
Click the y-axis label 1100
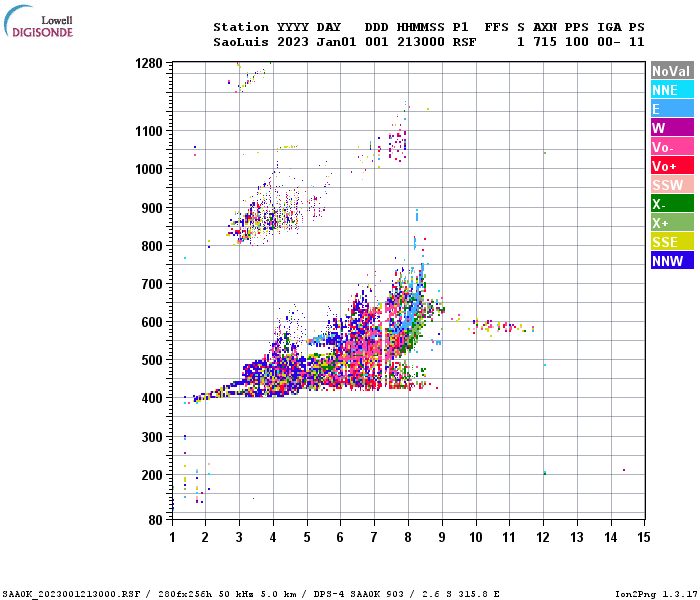pyautogui.click(x=149, y=131)
